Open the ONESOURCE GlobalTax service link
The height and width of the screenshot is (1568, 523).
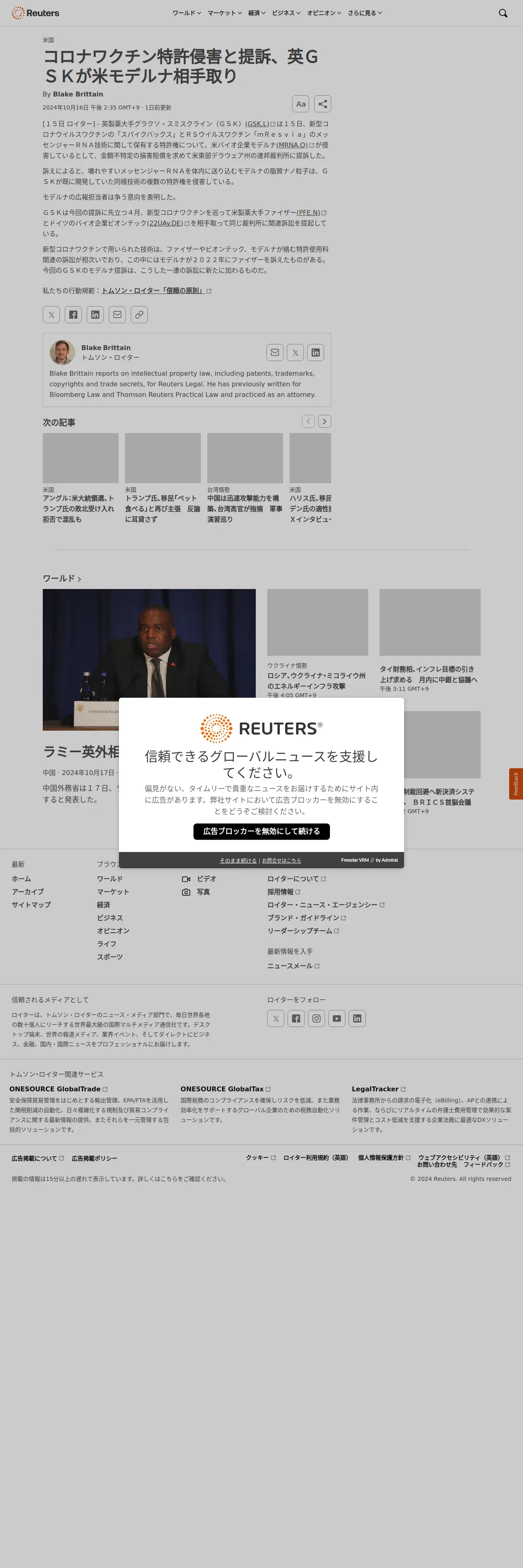point(225,1089)
